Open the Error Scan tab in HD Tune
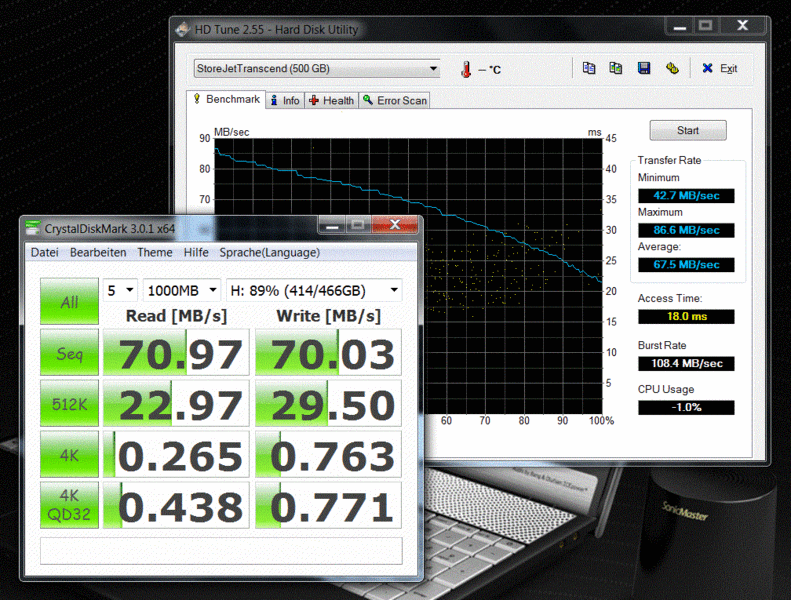 tap(395, 101)
